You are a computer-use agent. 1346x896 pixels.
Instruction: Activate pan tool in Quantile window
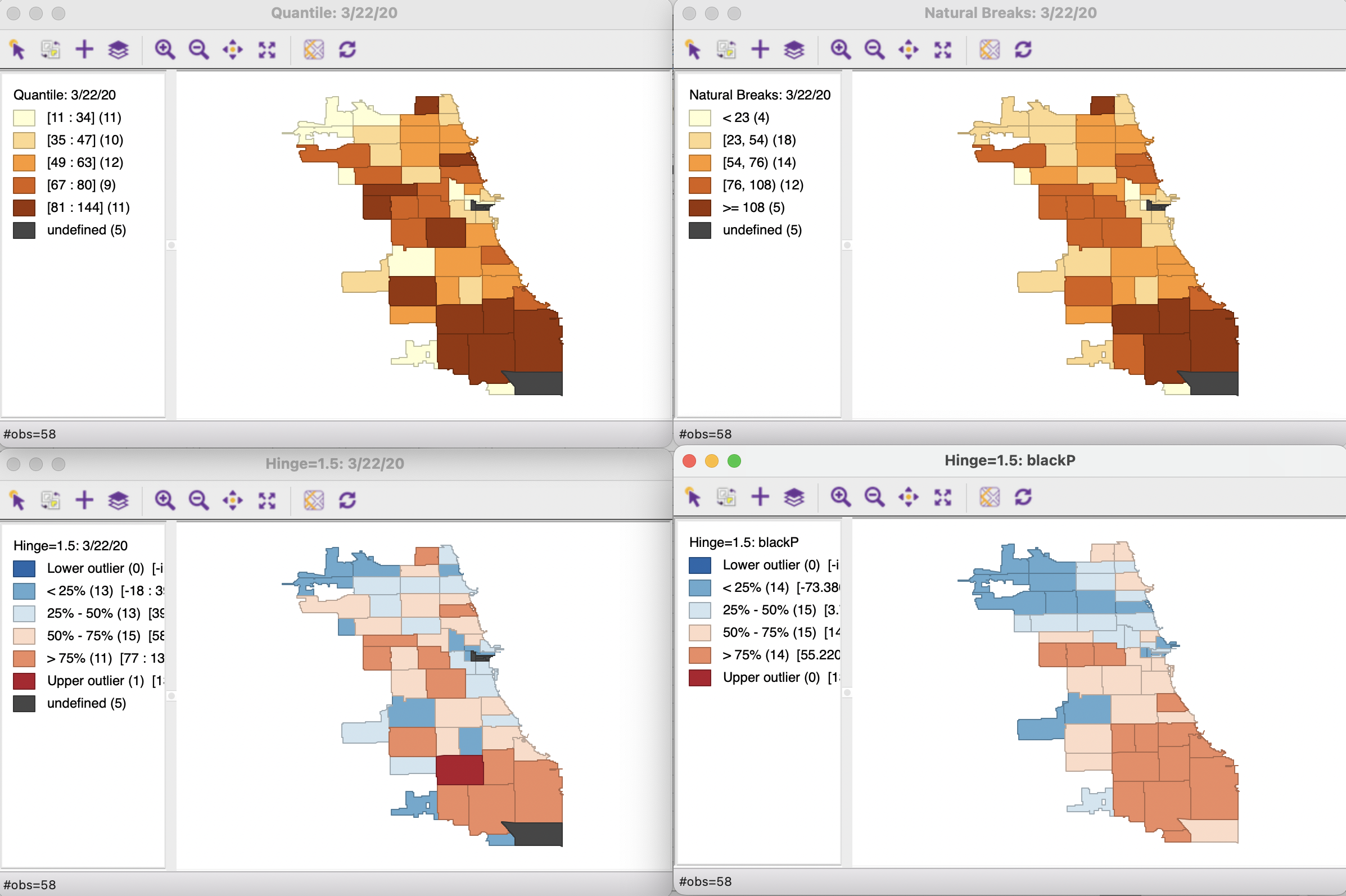[233, 49]
